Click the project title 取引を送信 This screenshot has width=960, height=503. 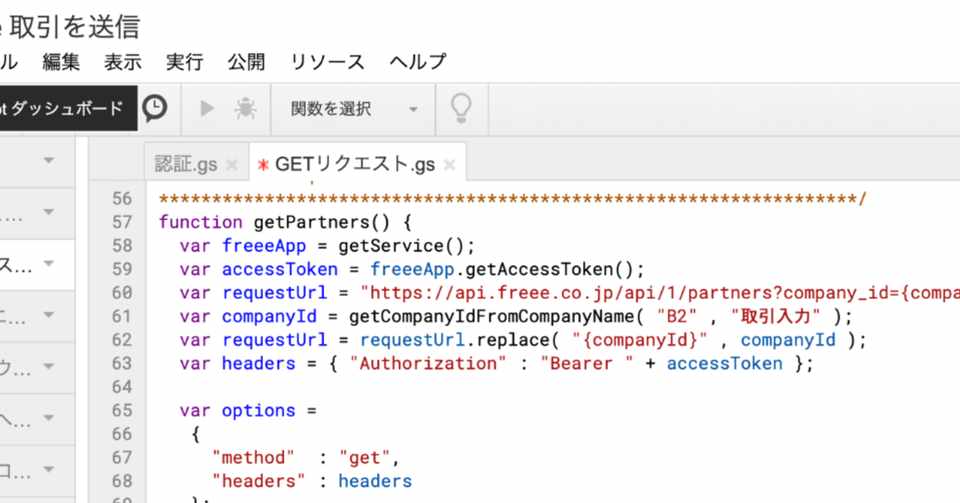(x=82, y=24)
